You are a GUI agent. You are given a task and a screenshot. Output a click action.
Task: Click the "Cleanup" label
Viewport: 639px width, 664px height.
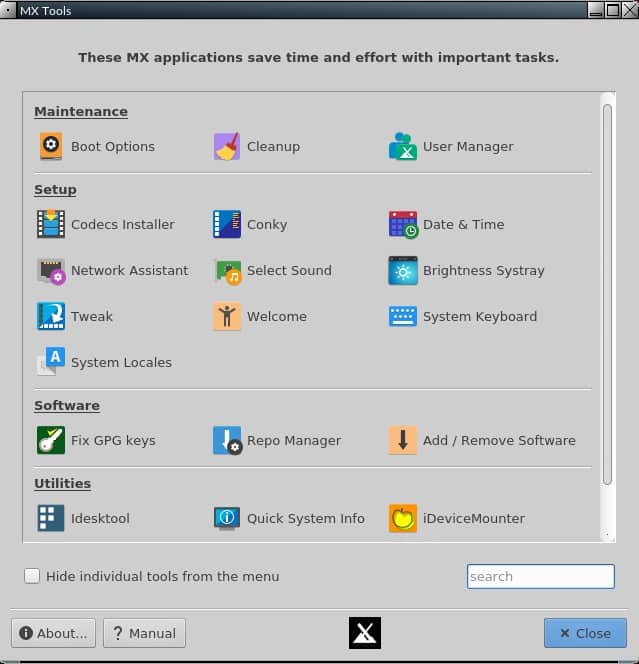273,147
